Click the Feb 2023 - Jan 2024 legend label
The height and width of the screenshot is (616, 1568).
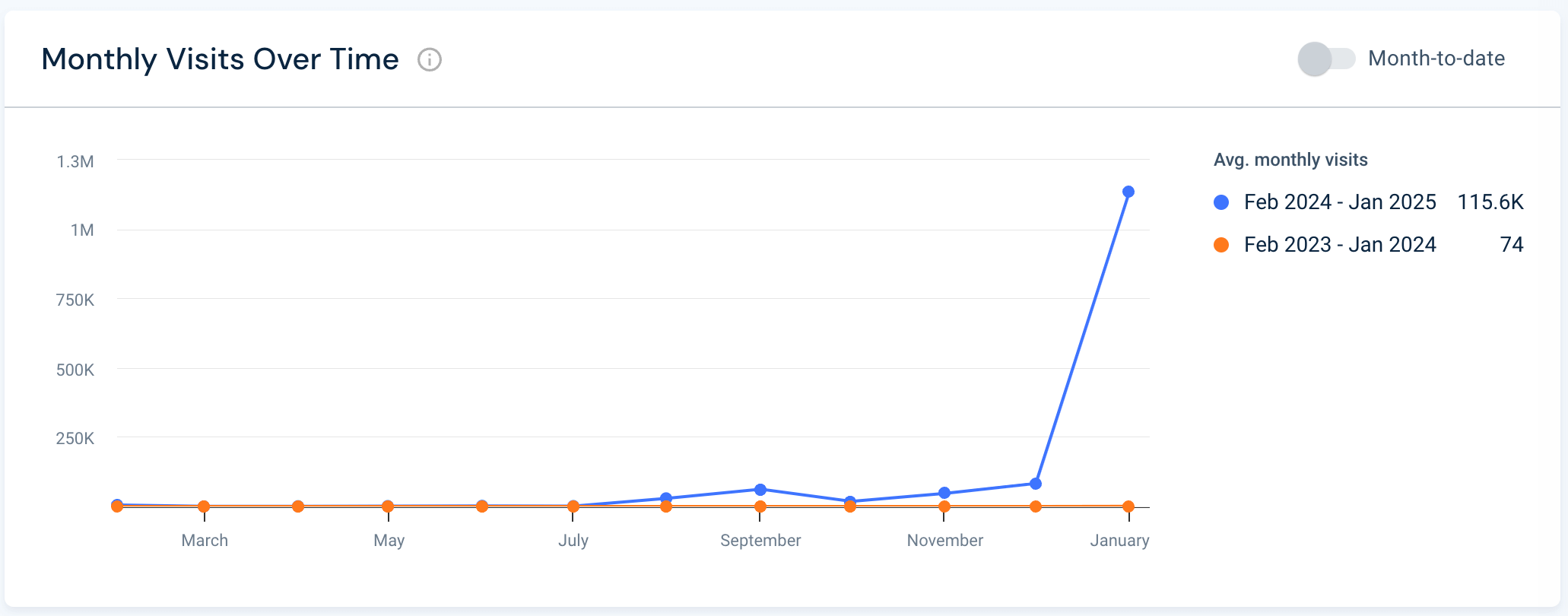point(1340,244)
